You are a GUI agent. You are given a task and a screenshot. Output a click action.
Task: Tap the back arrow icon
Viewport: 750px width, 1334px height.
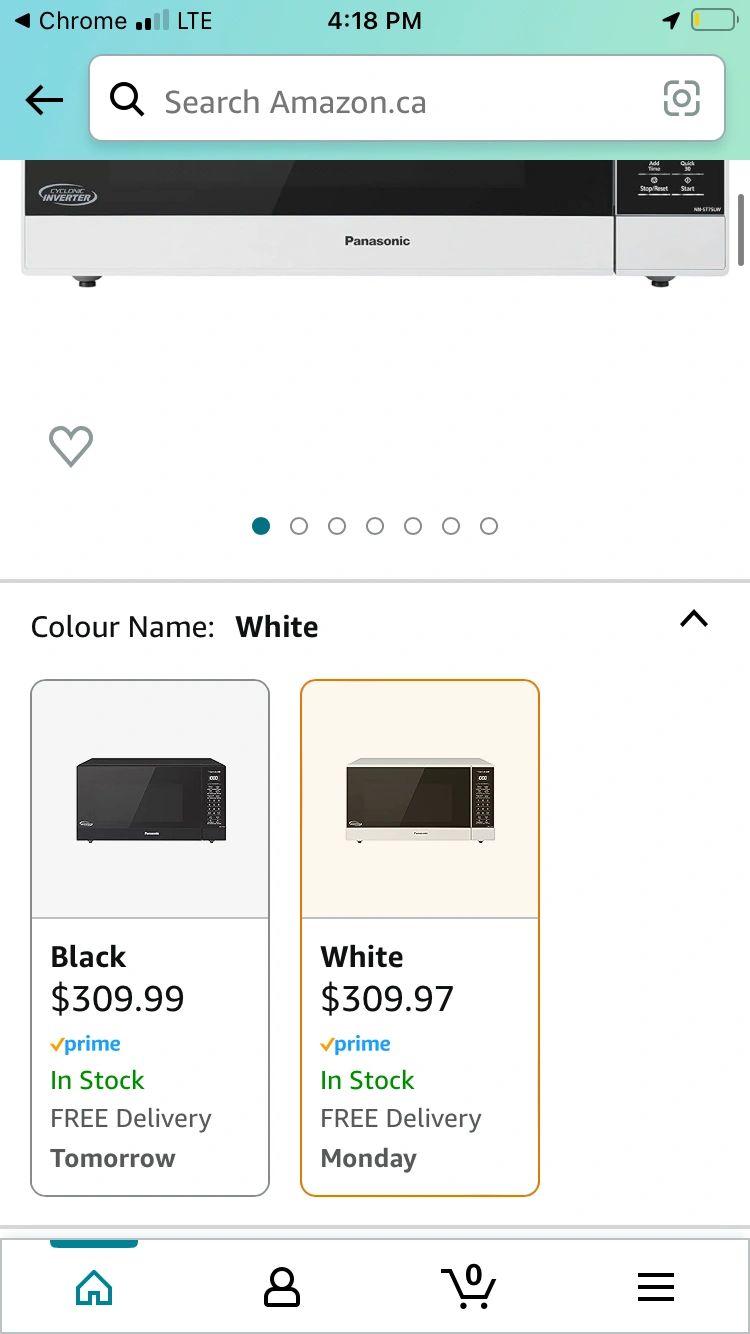tap(45, 100)
